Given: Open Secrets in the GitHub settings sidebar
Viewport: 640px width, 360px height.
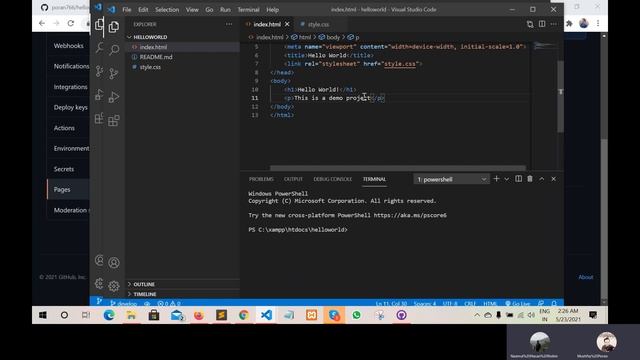Looking at the screenshot, I should pos(64,169).
